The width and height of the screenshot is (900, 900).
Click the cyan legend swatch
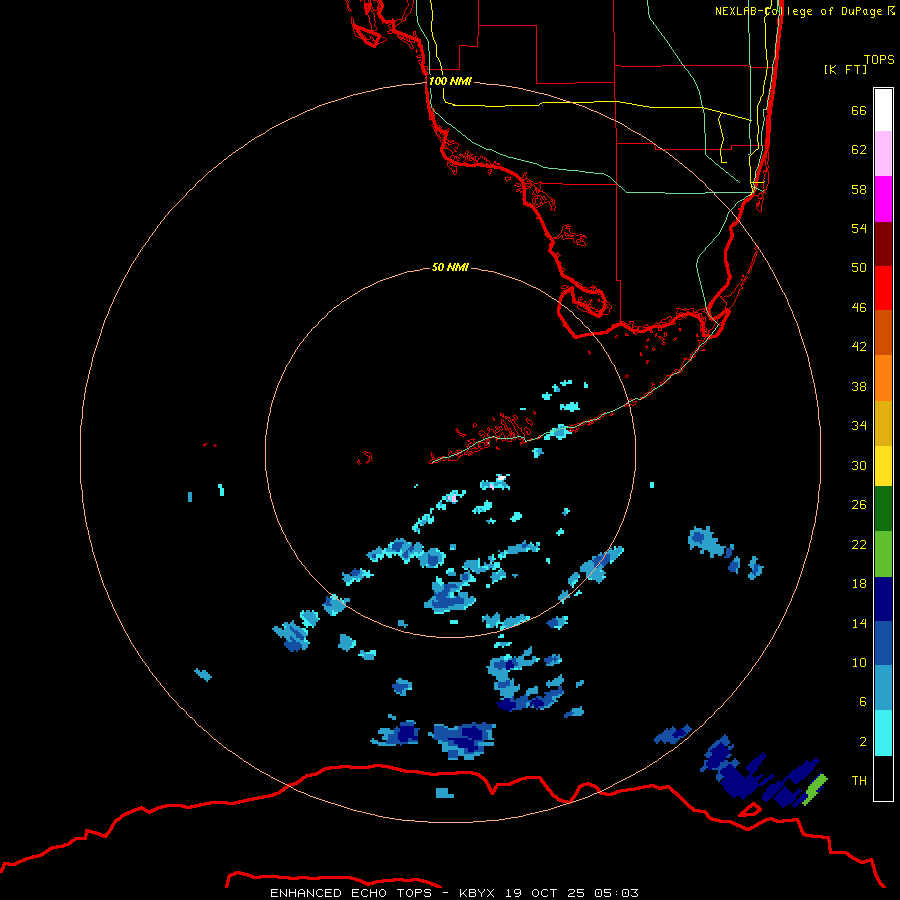click(x=883, y=733)
